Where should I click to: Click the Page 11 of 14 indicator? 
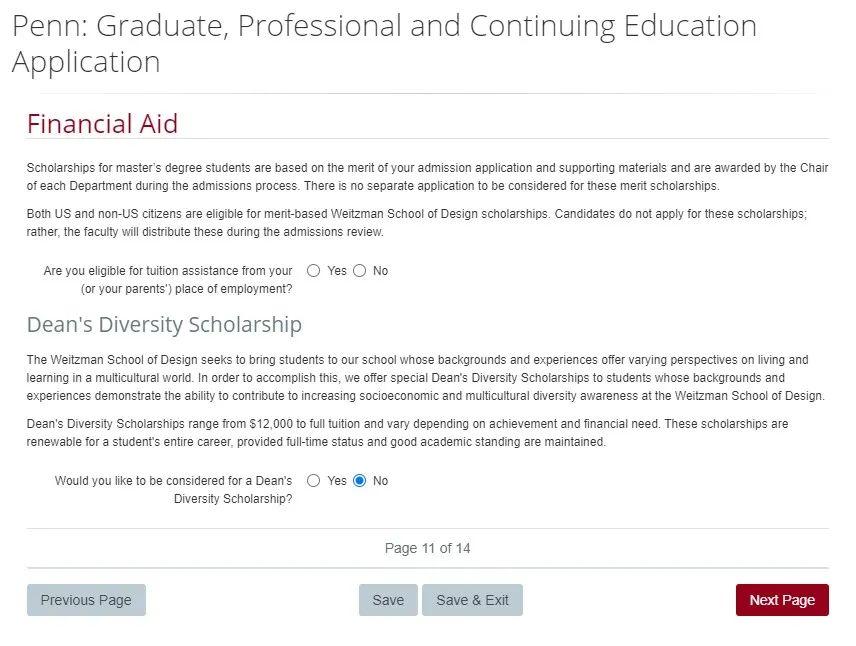pos(427,548)
